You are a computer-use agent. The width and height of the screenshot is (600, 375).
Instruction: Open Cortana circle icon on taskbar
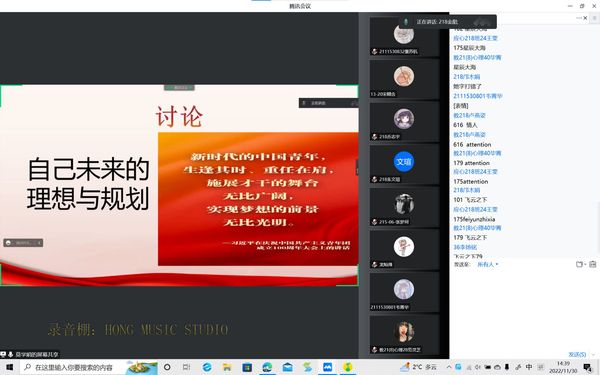pyautogui.click(x=167, y=367)
